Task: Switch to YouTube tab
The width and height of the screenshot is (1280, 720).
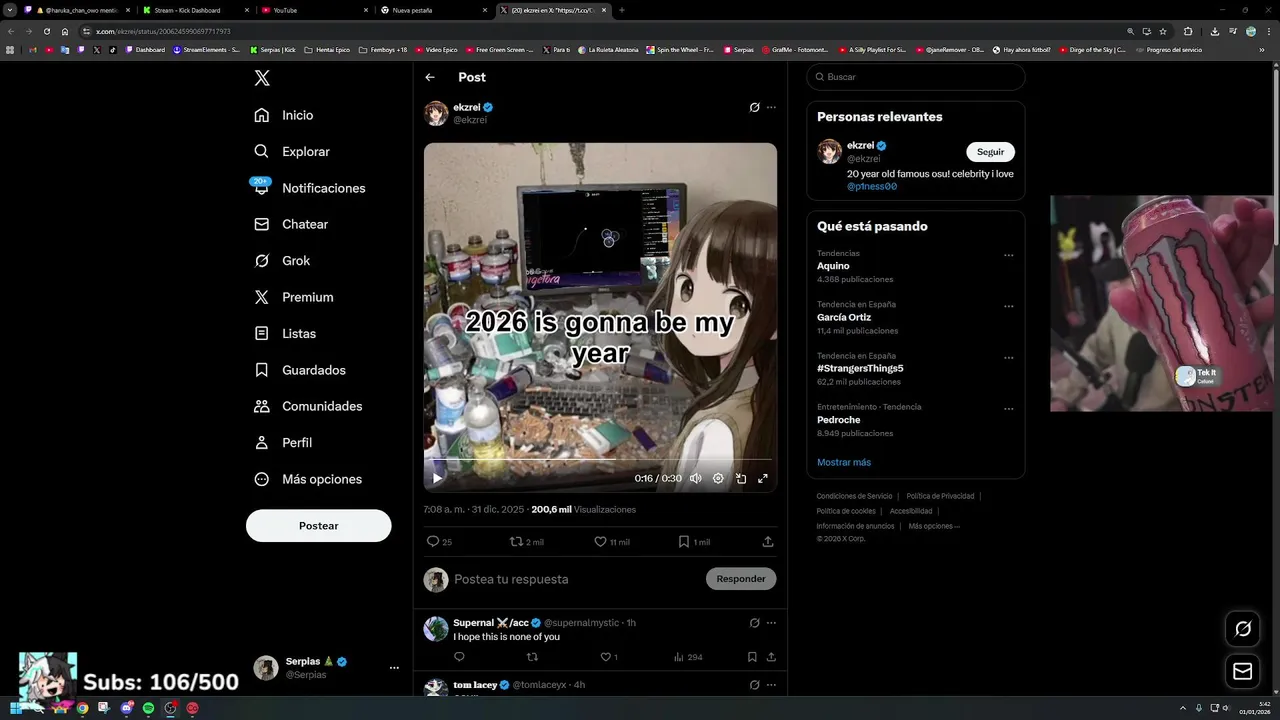Action: point(313,10)
